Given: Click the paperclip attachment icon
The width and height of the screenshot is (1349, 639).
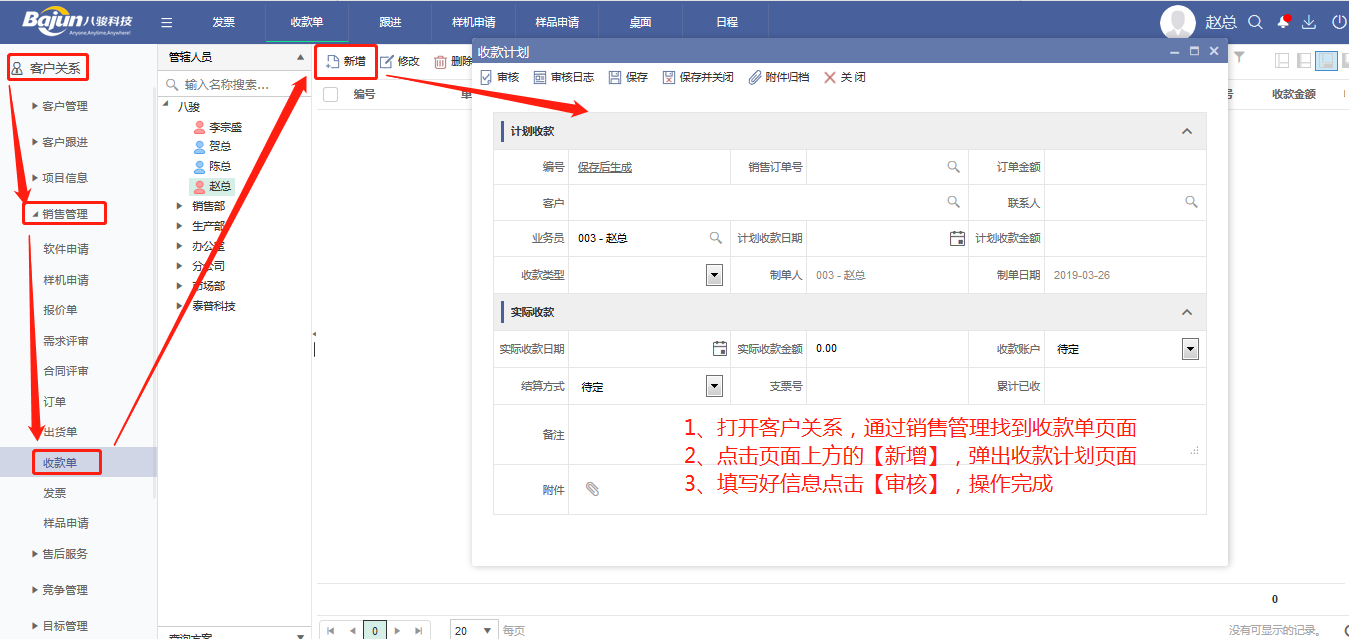Looking at the screenshot, I should 592,489.
